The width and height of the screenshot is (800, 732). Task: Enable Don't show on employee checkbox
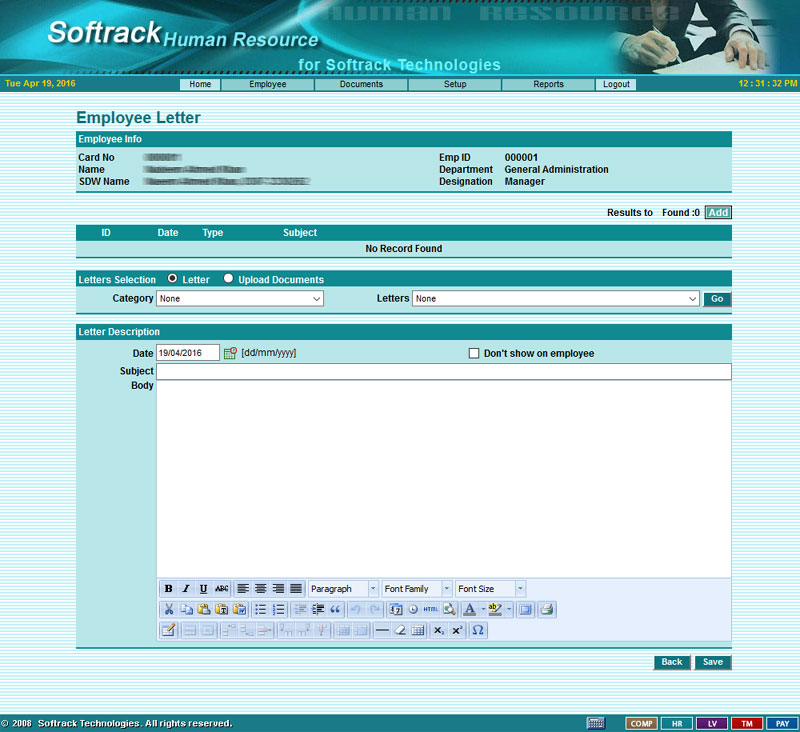click(474, 353)
